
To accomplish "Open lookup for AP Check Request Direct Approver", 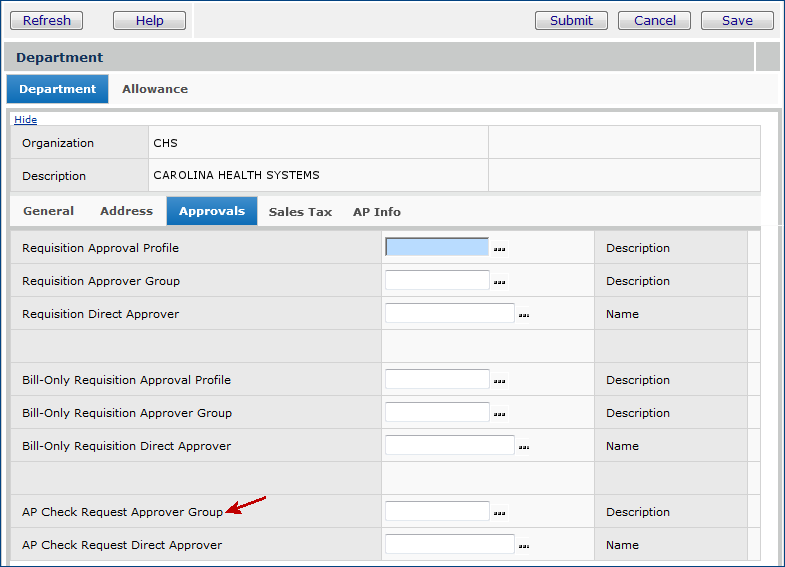I will click(524, 546).
